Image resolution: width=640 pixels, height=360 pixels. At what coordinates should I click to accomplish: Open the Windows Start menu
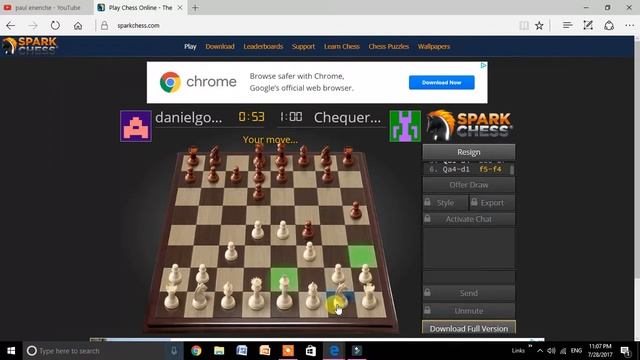[x=11, y=351]
